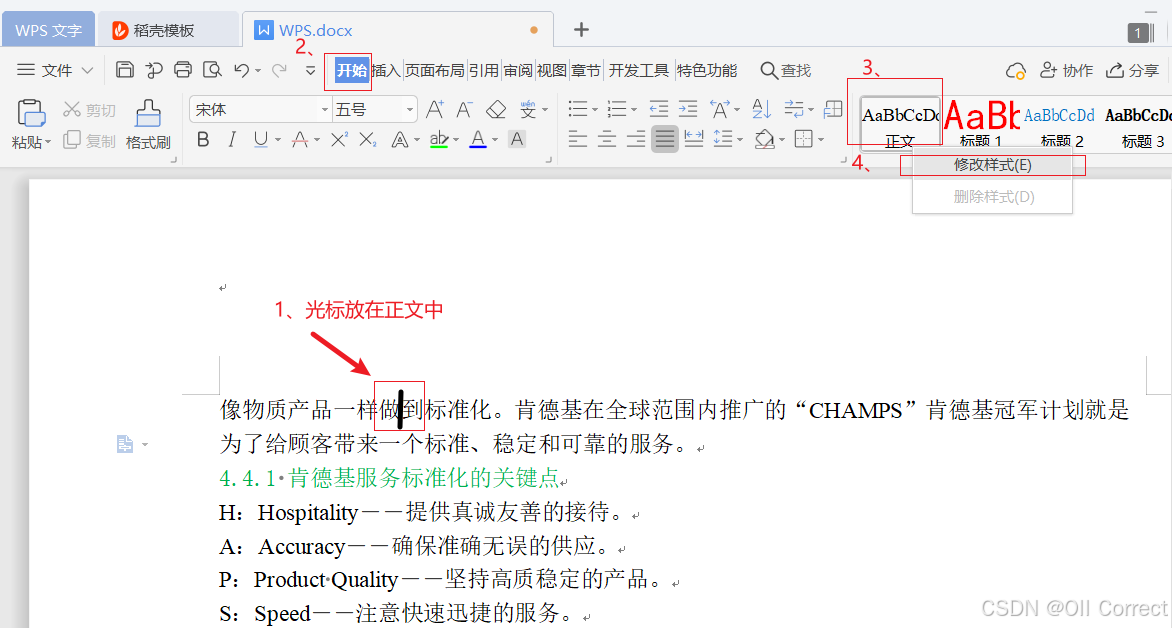
Task: Toggle superscript X² button
Action: click(339, 140)
